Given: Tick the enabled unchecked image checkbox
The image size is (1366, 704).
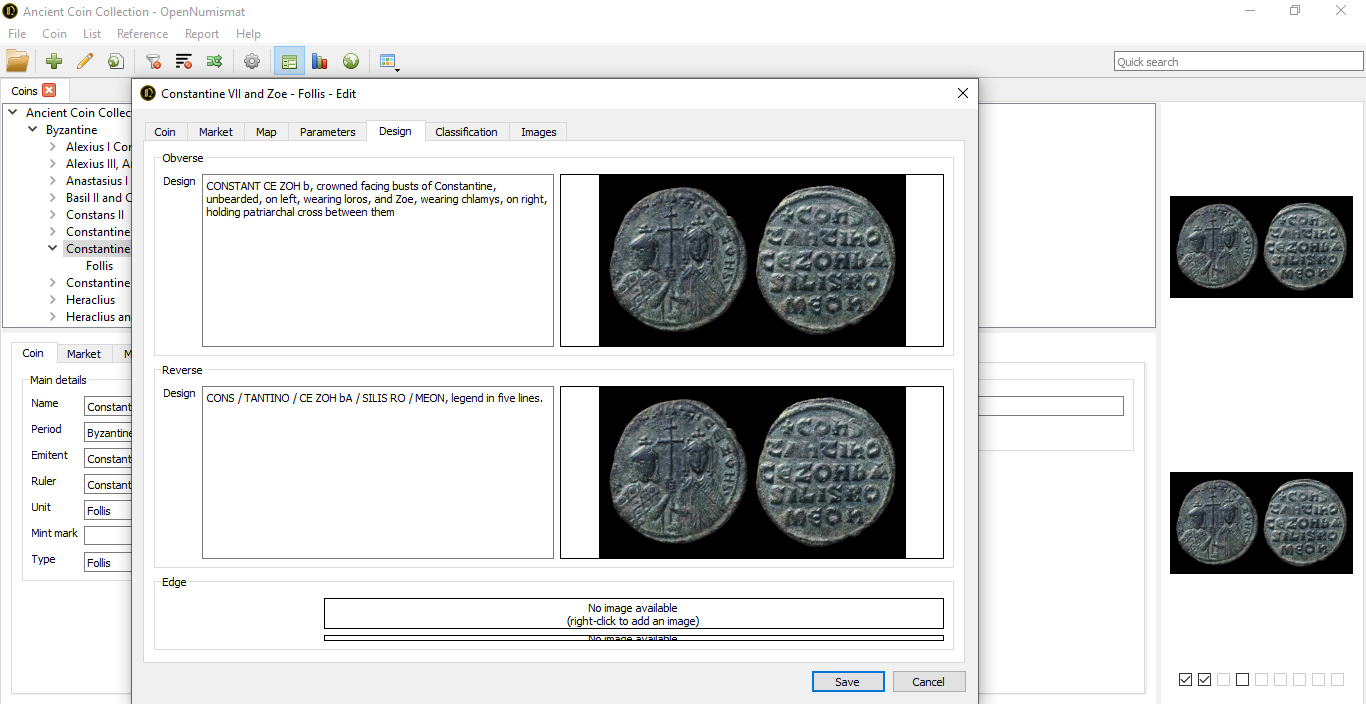Looking at the screenshot, I should point(1243,680).
